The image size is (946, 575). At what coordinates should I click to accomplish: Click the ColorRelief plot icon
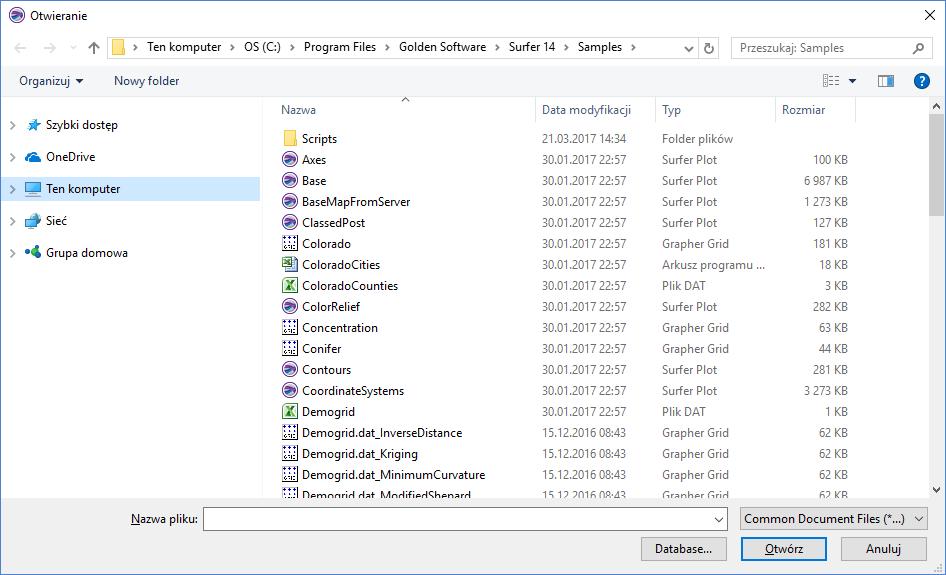(290, 307)
